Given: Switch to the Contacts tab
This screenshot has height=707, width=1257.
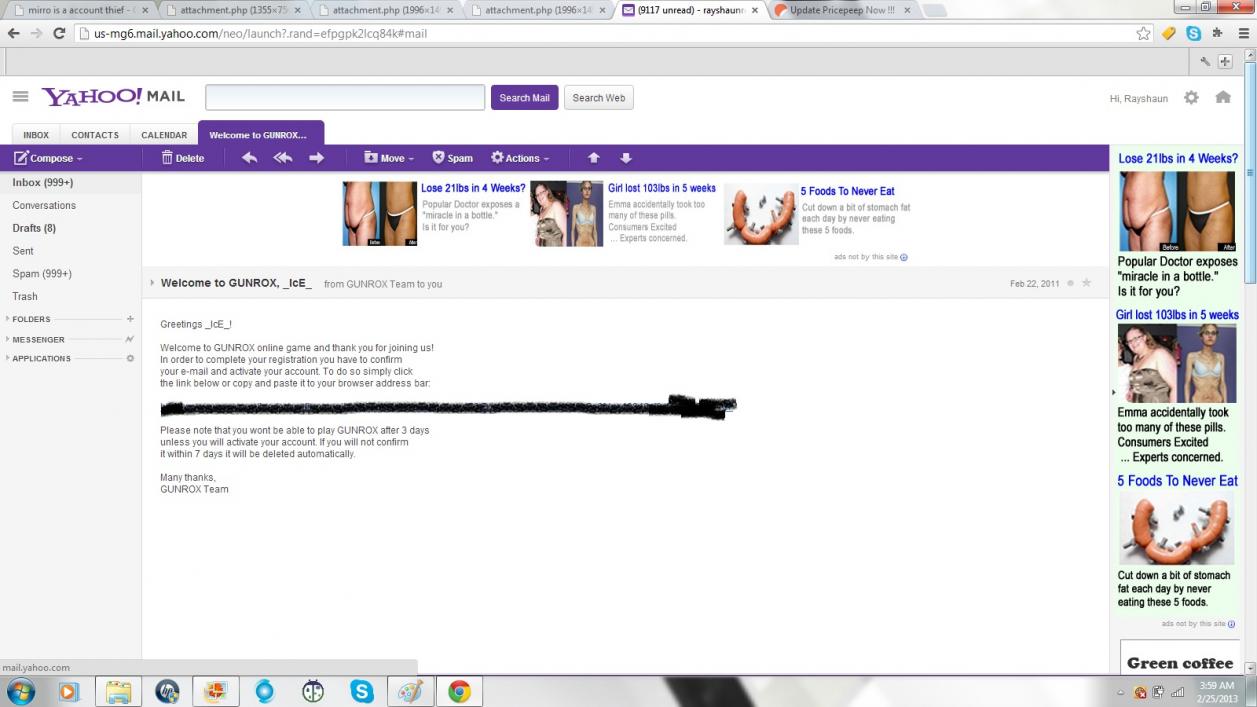Looking at the screenshot, I should coord(95,135).
